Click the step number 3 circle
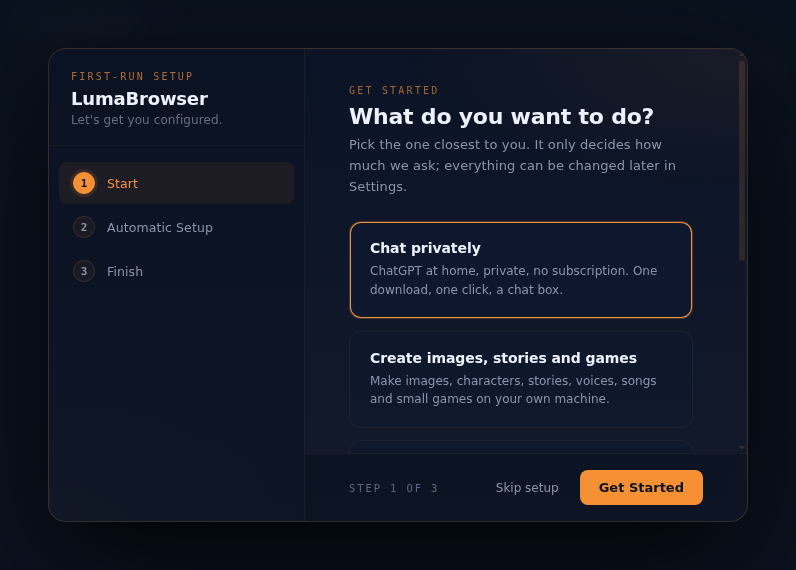Screen dimensions: 796x570 pyautogui.click(x=84, y=271)
